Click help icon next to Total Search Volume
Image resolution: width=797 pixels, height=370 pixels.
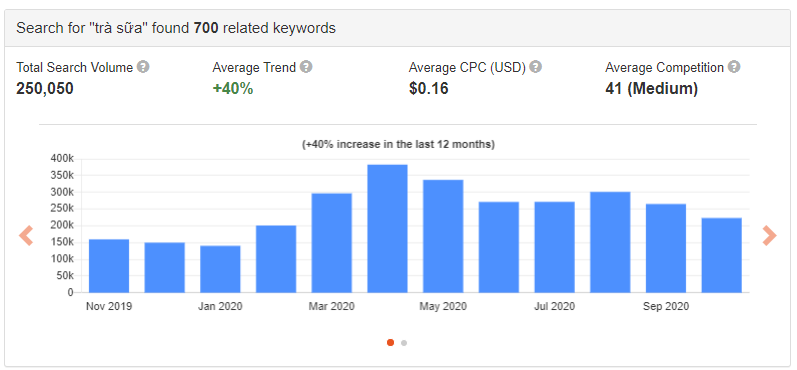click(x=144, y=67)
